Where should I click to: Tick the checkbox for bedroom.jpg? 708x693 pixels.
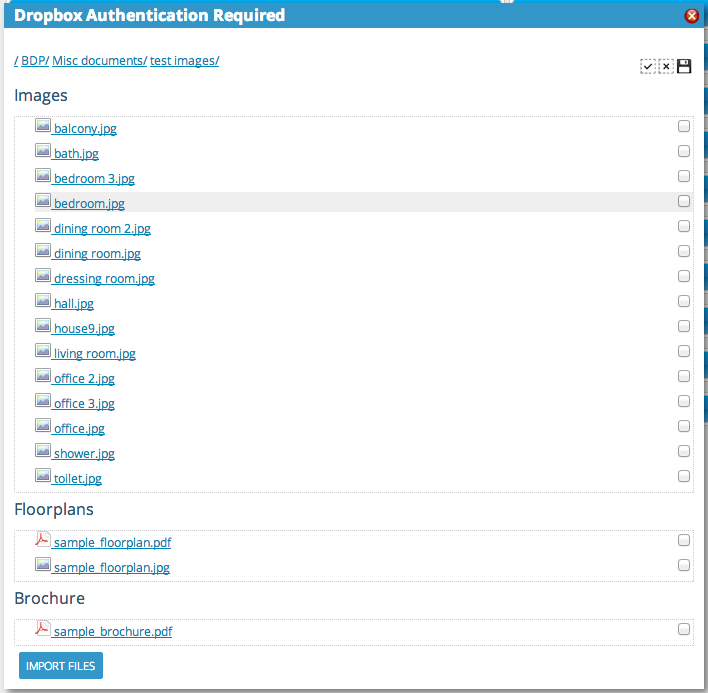(x=684, y=201)
